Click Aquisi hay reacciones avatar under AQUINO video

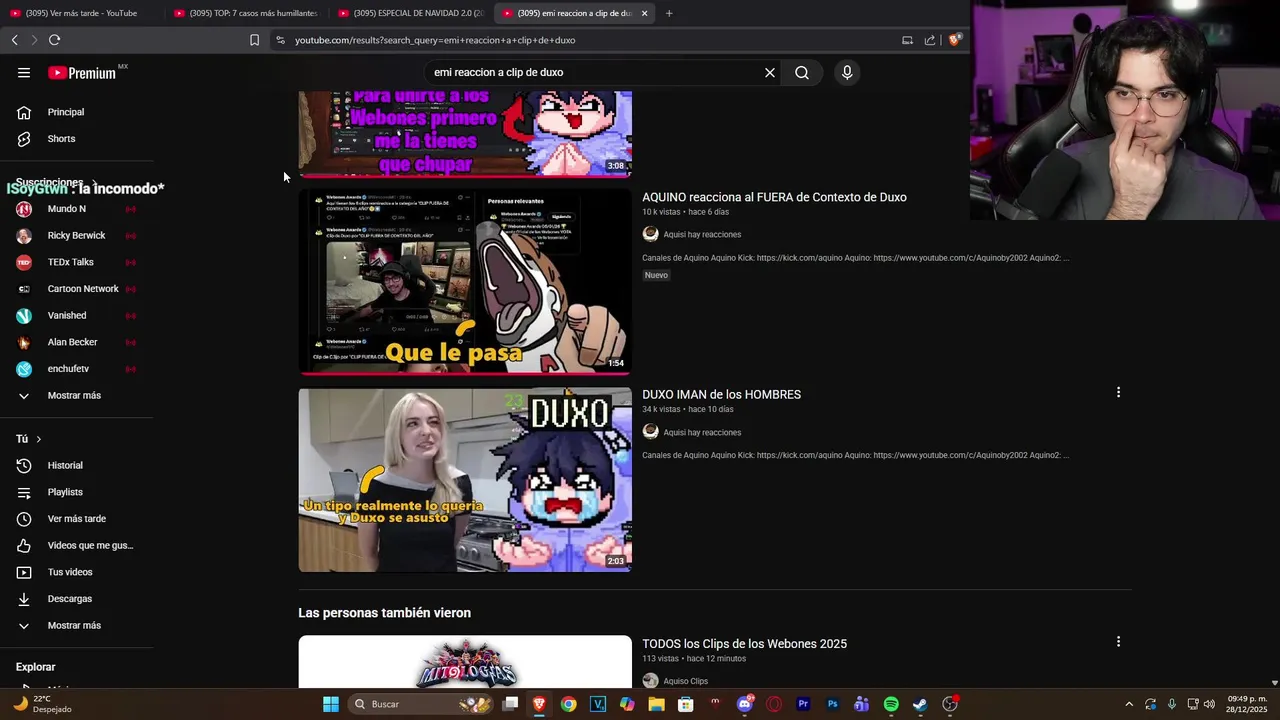[650, 234]
